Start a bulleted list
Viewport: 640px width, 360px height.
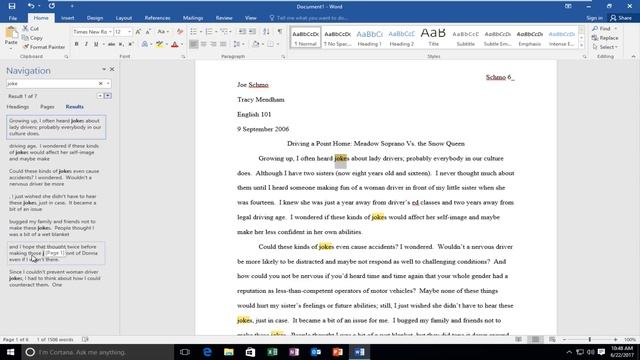pyautogui.click(x=193, y=31)
